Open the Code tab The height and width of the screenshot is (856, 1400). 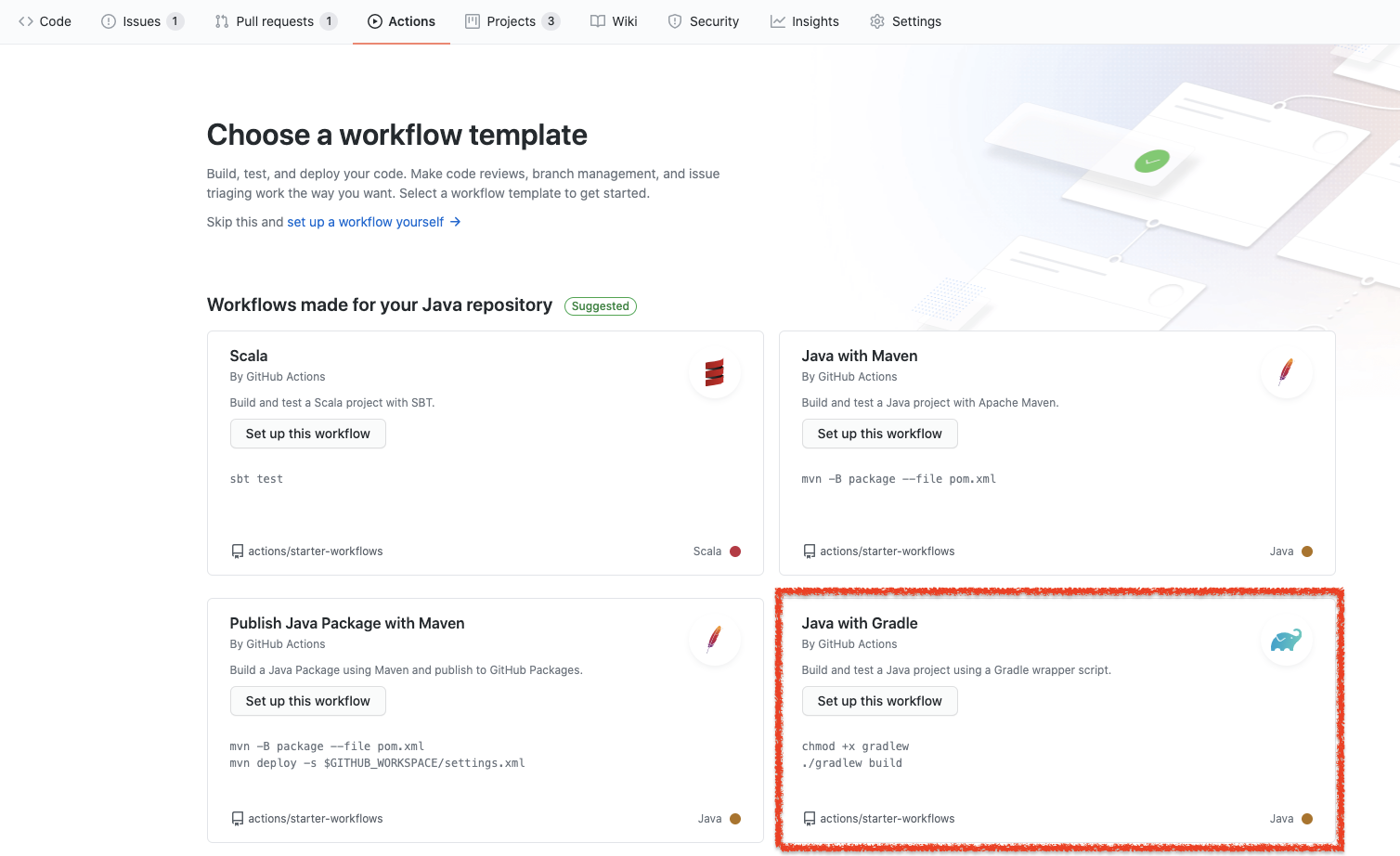click(45, 21)
